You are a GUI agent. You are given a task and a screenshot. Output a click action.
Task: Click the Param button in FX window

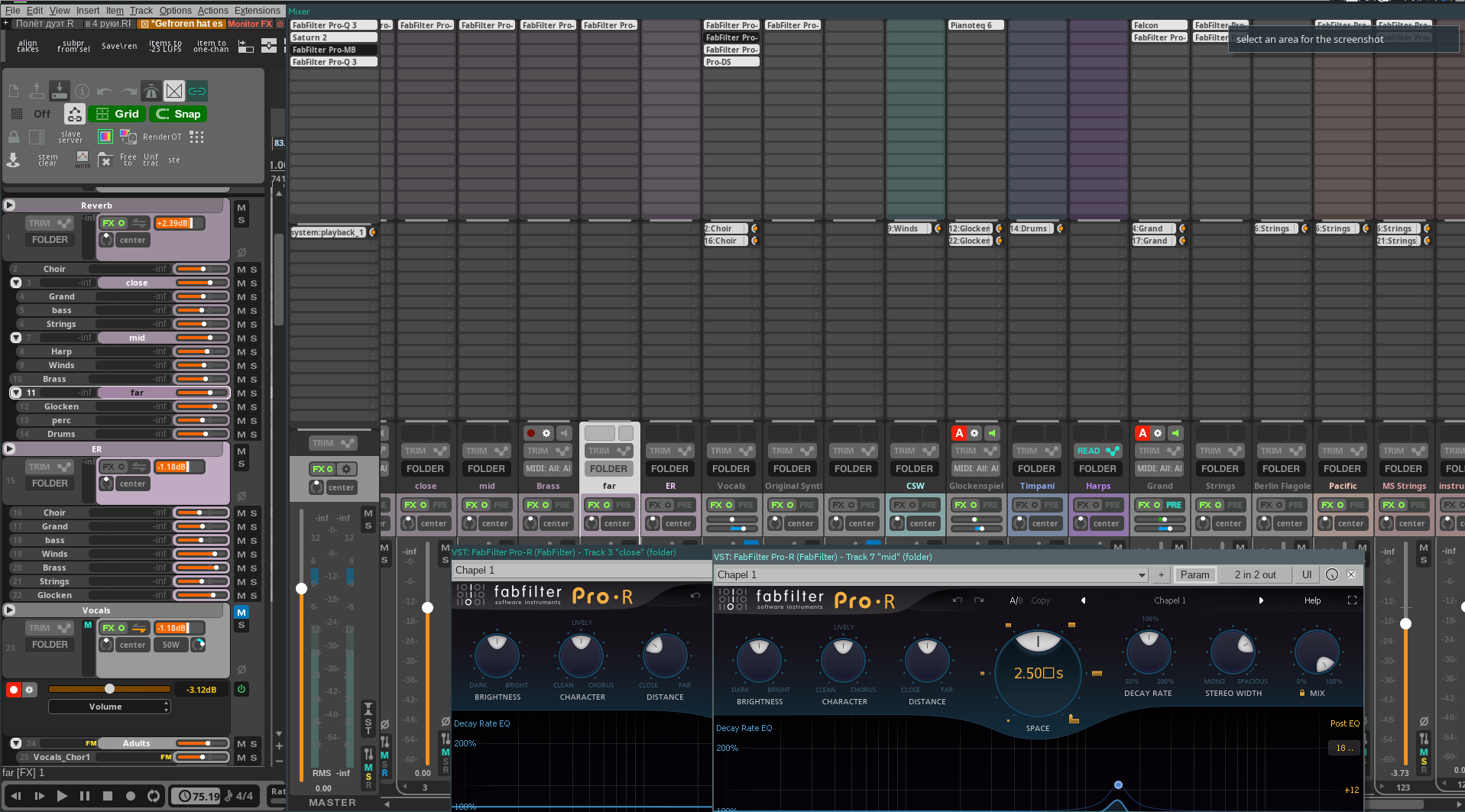click(1194, 575)
